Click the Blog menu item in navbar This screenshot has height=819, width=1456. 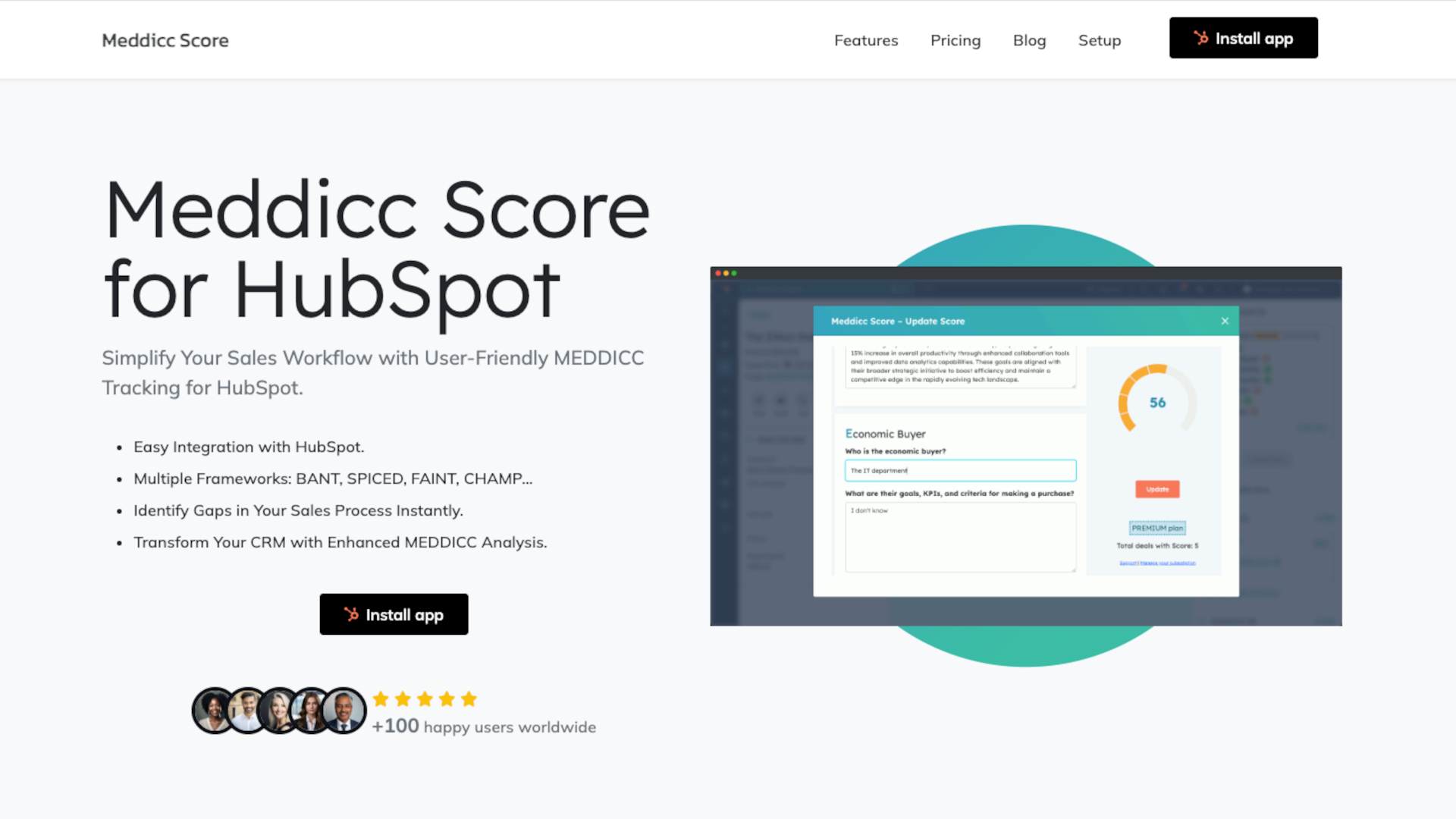coord(1029,40)
